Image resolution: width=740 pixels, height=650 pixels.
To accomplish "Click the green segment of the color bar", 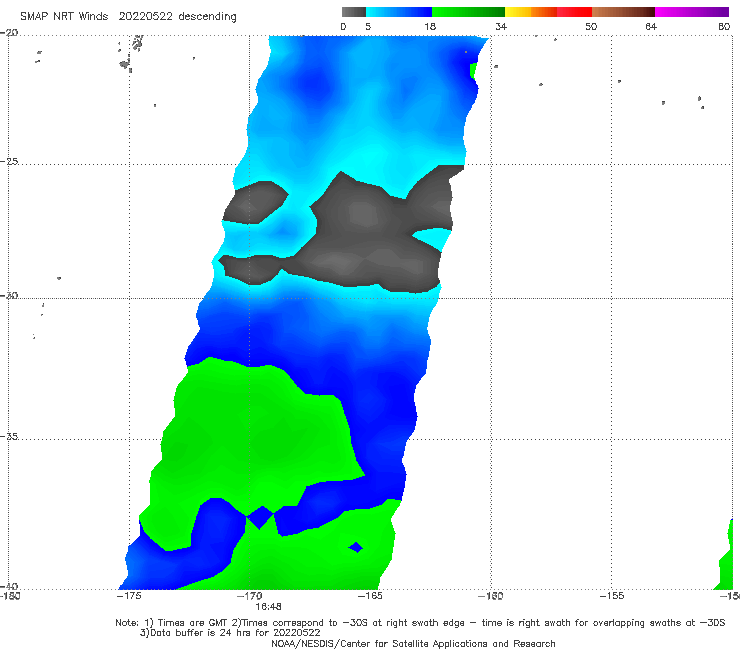I will 468,12.
